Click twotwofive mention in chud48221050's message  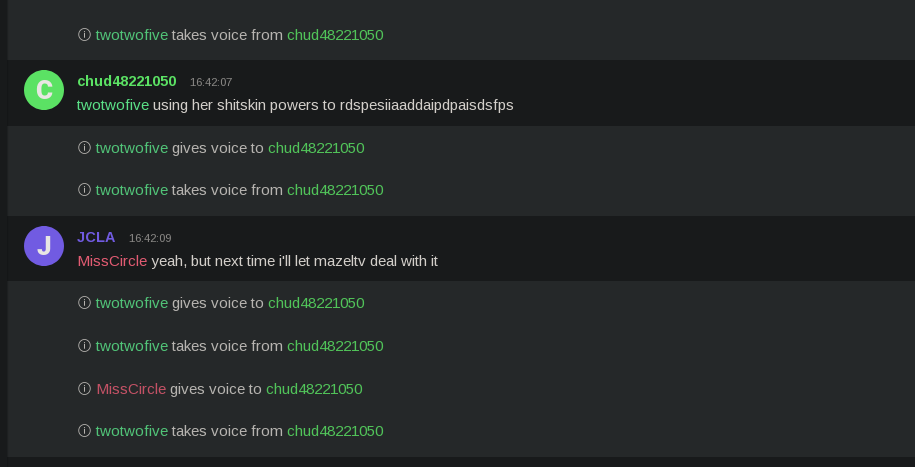113,104
